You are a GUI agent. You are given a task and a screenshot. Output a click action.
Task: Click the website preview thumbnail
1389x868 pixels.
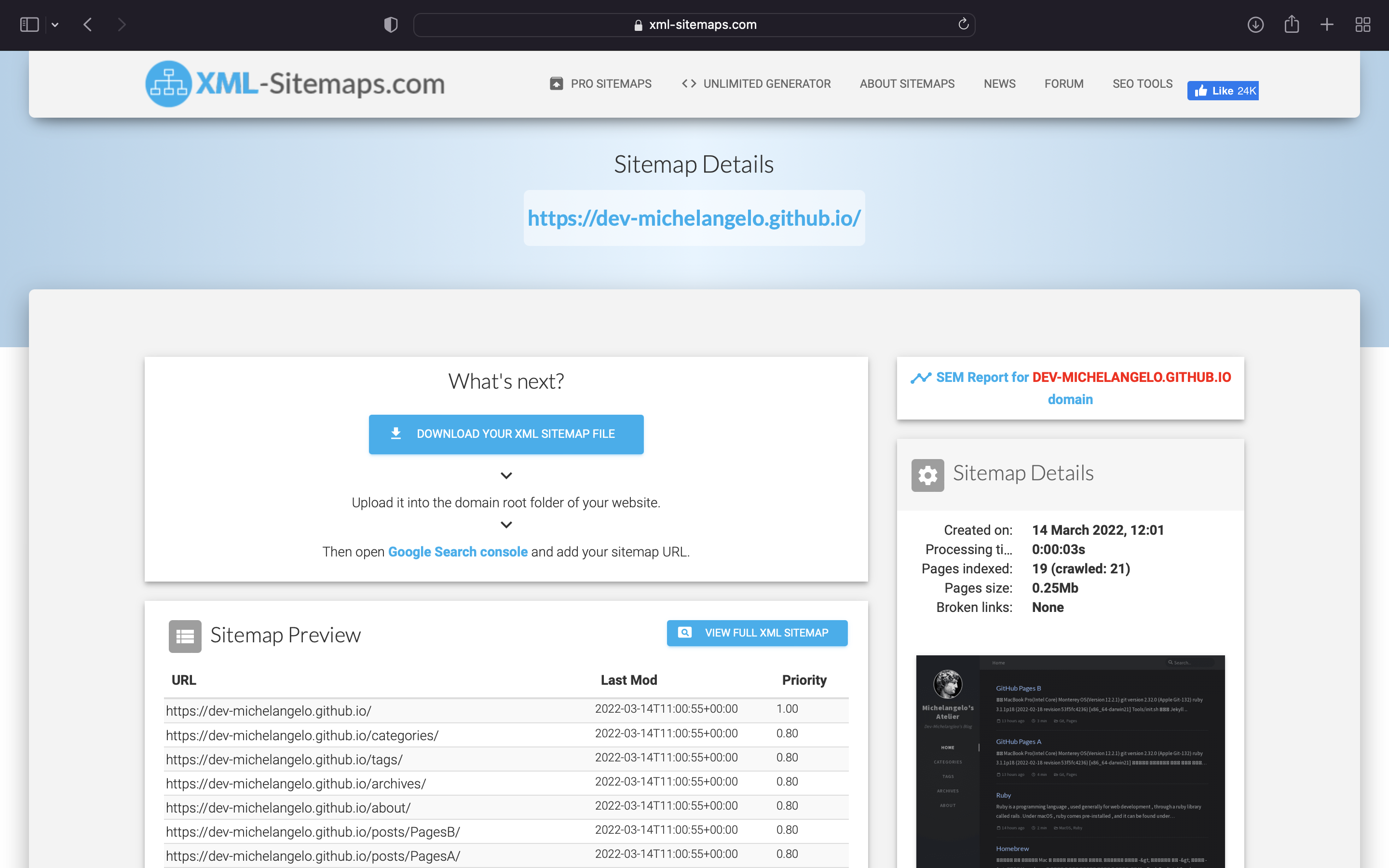point(1070,760)
